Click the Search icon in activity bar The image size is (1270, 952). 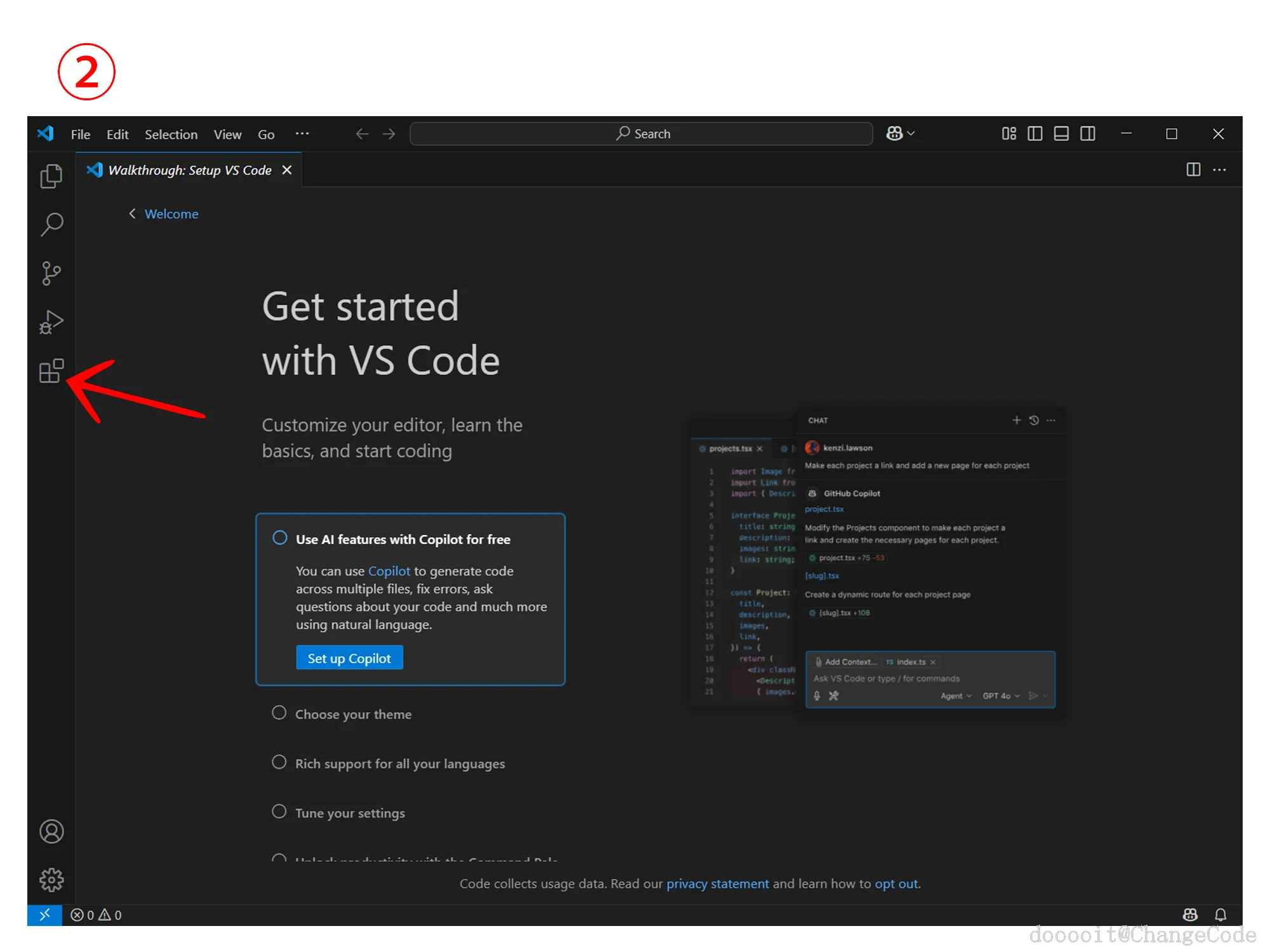(x=51, y=225)
